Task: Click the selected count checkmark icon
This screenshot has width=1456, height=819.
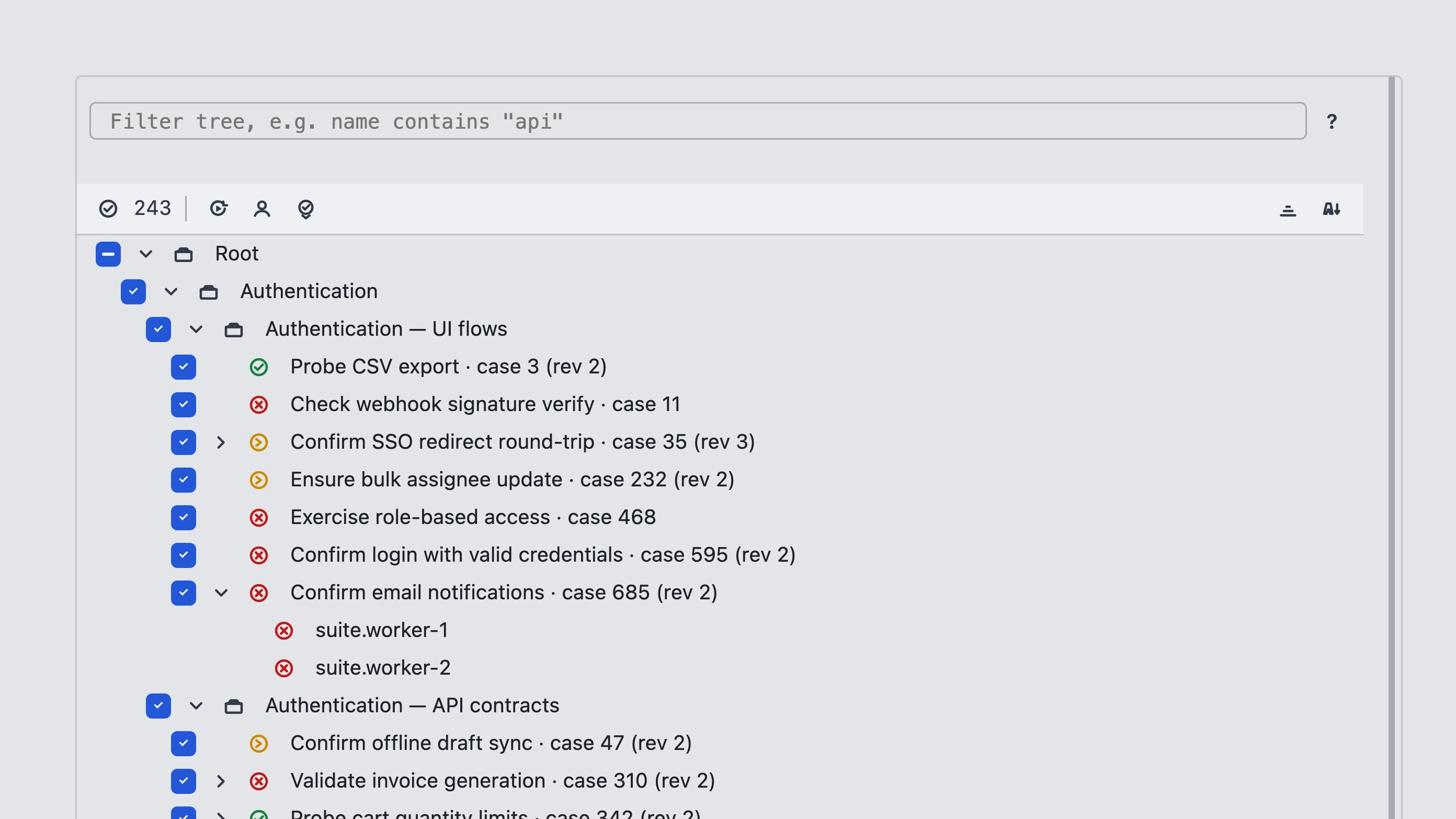Action: pyautogui.click(x=108, y=209)
